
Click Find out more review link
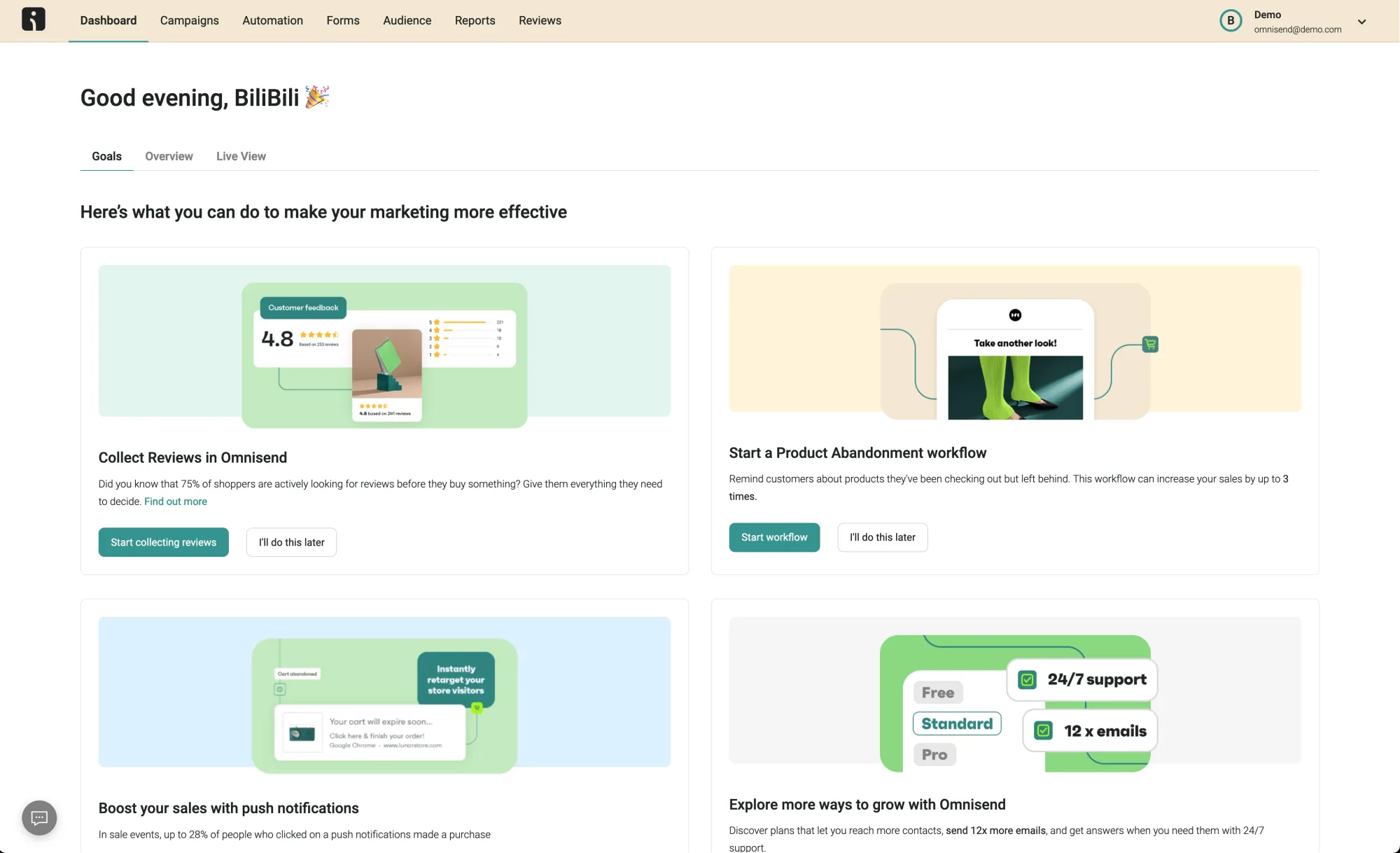(x=174, y=501)
